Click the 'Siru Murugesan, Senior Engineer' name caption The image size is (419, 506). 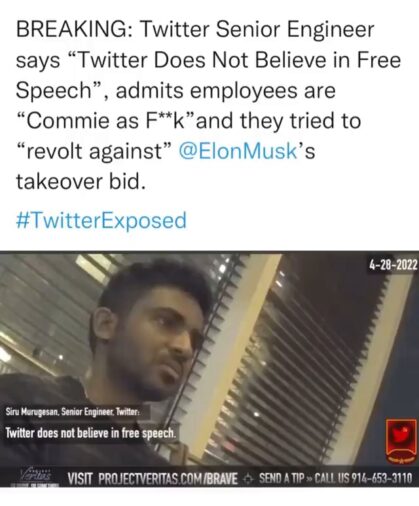click(73, 412)
